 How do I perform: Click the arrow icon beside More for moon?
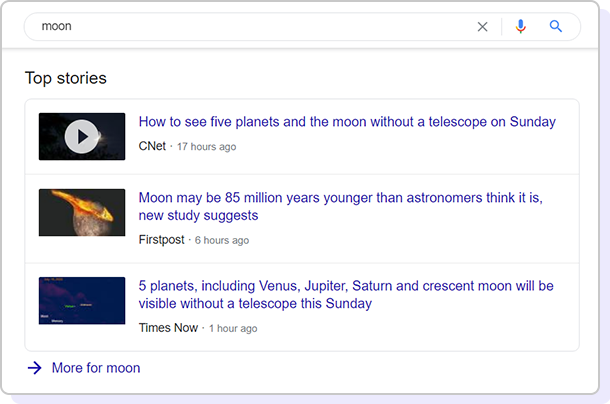[35, 368]
